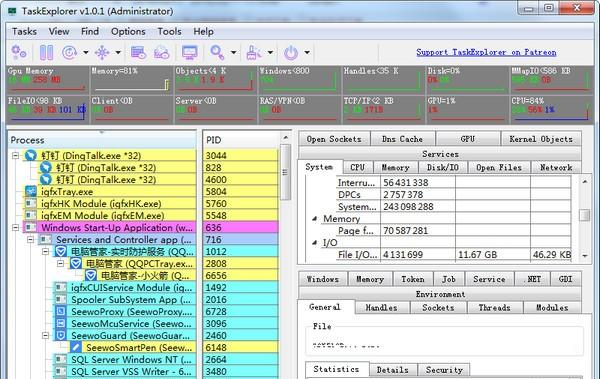Image resolution: width=600 pixels, height=379 pixels.
Task: Collapse the Services and Controller app node
Action: [x=31, y=240]
